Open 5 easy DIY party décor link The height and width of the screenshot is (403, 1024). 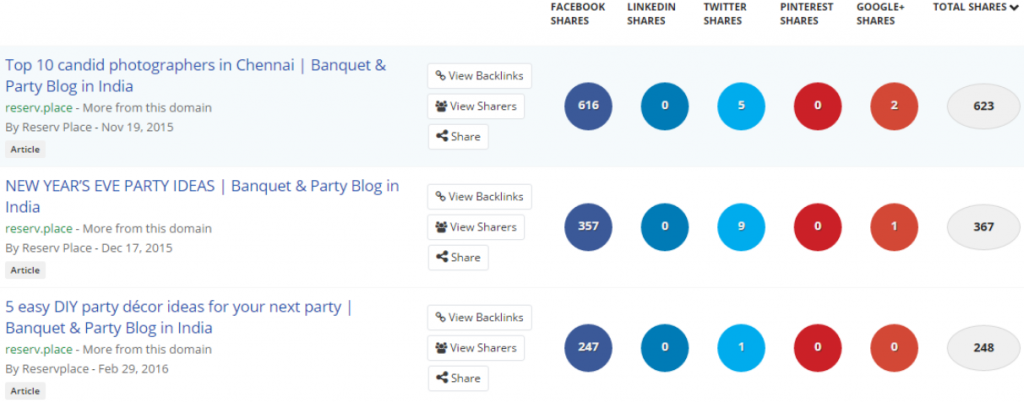point(179,317)
